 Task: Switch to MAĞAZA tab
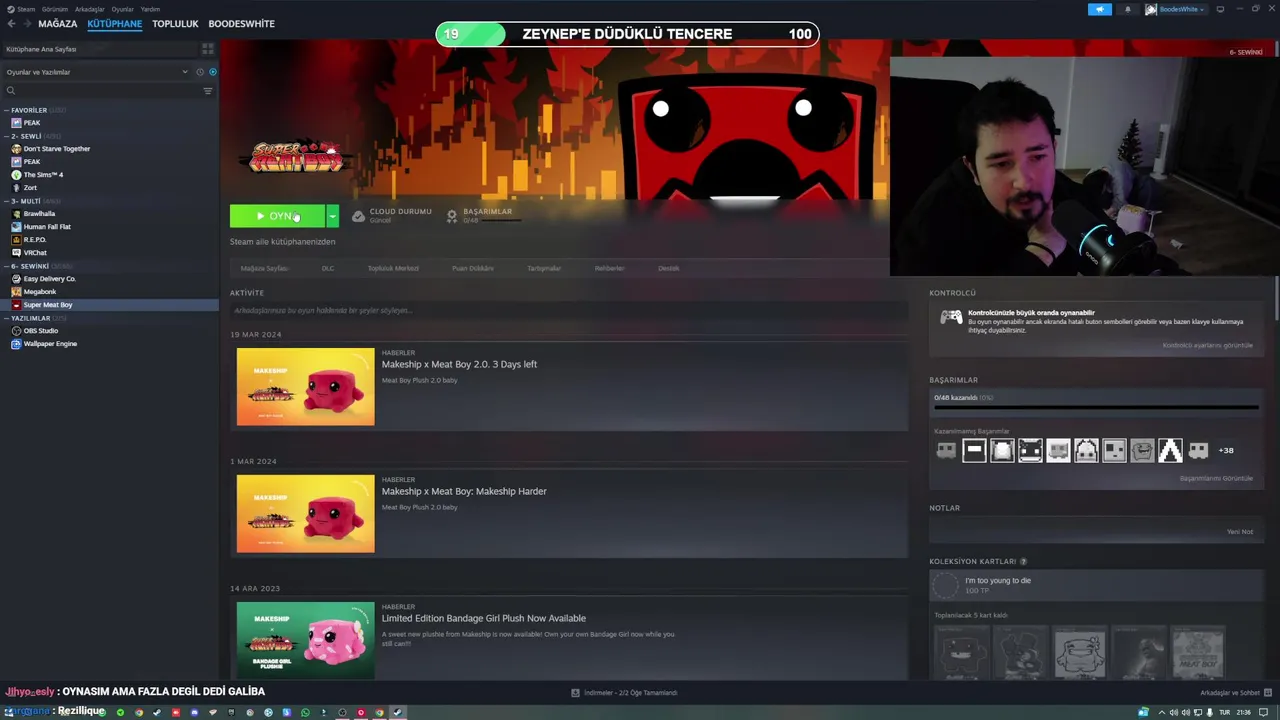point(58,24)
